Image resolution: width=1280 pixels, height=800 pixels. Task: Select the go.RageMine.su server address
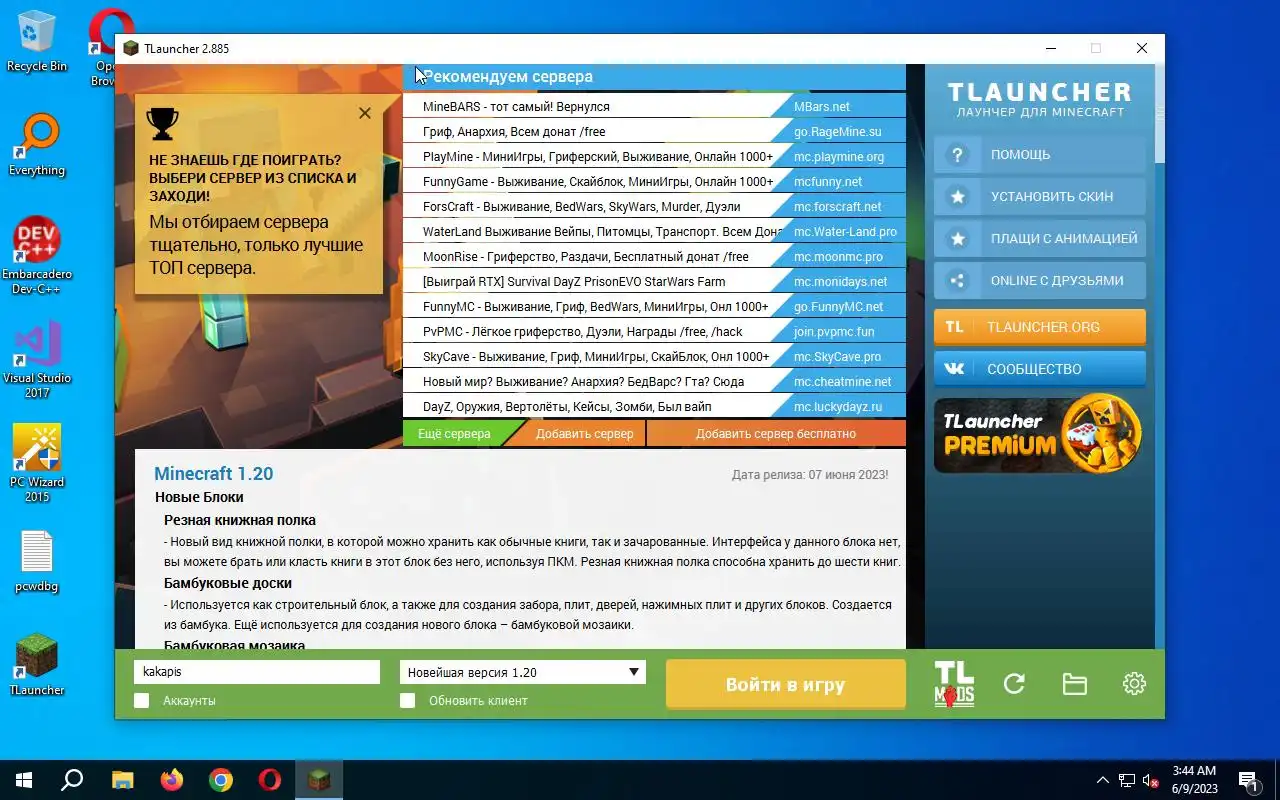coord(838,132)
